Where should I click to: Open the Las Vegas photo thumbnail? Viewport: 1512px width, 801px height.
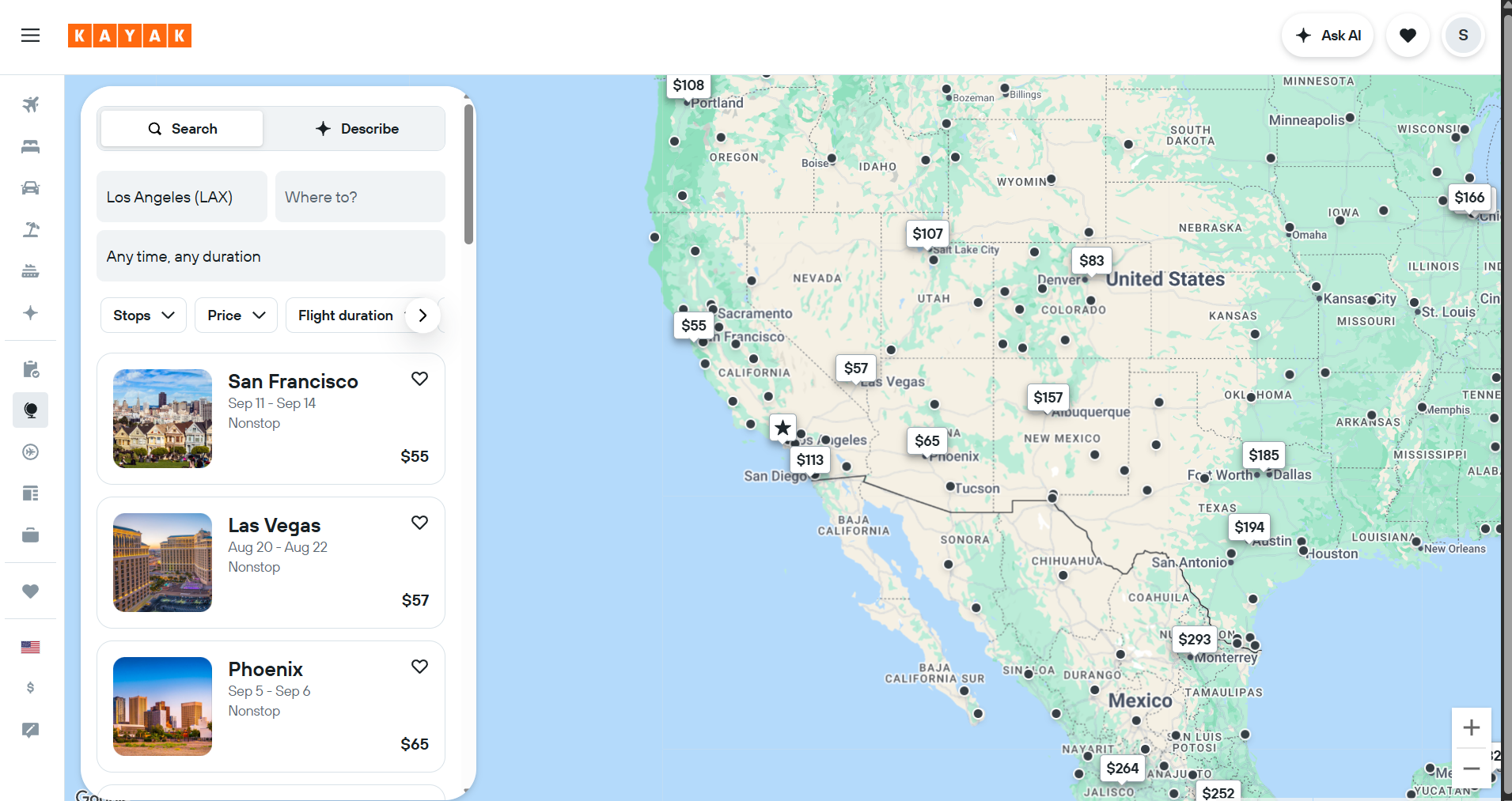click(162, 563)
